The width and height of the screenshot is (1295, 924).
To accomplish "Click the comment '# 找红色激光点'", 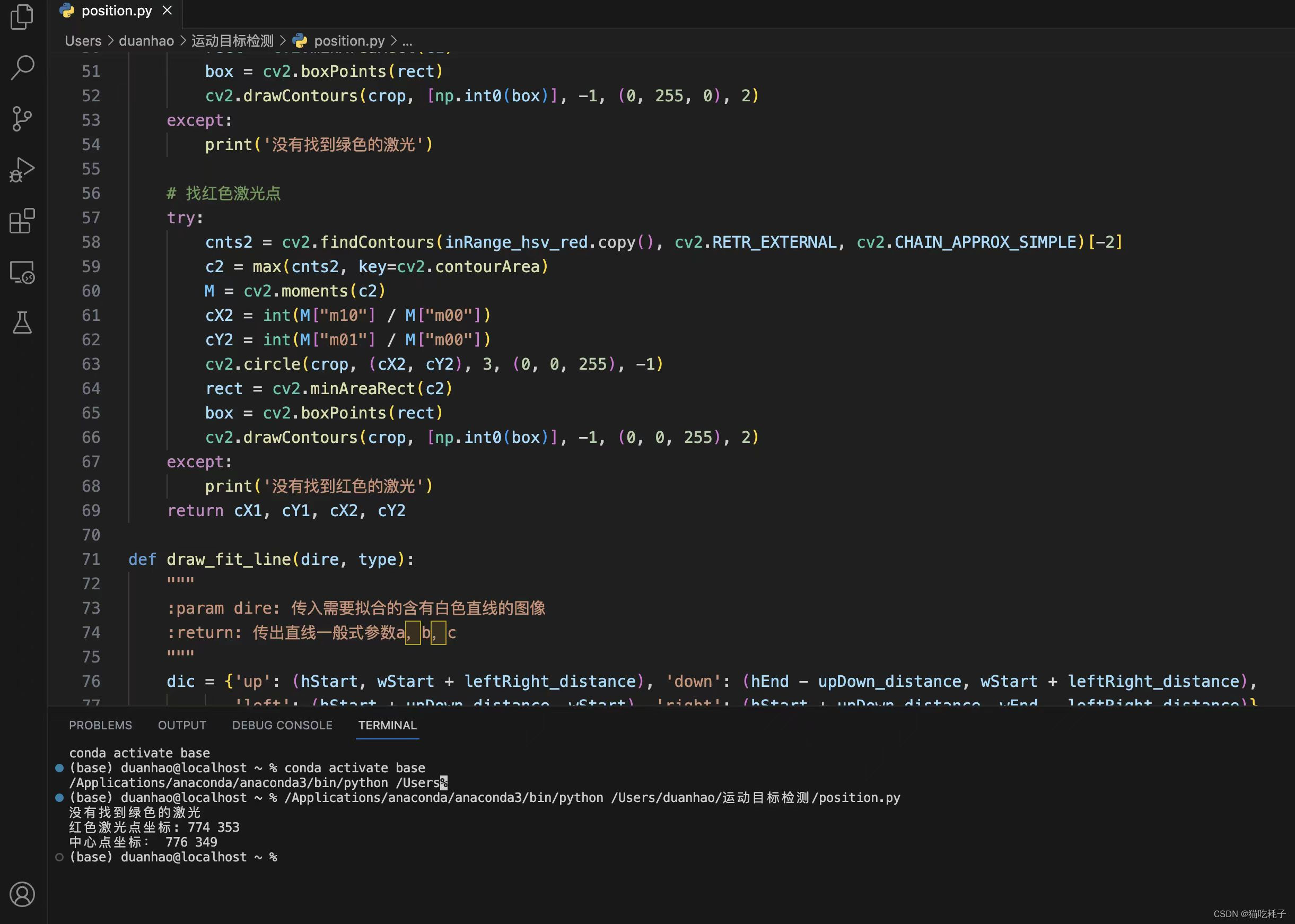I will pos(223,194).
